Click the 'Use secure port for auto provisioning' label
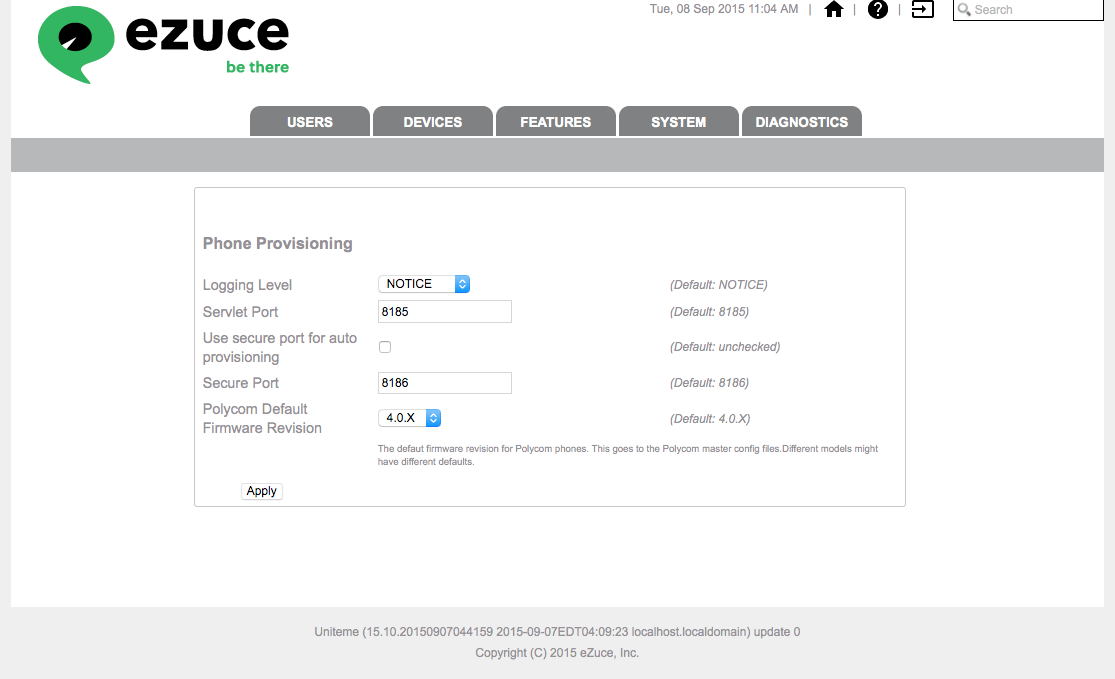This screenshot has height=679, width=1115. [x=279, y=348]
